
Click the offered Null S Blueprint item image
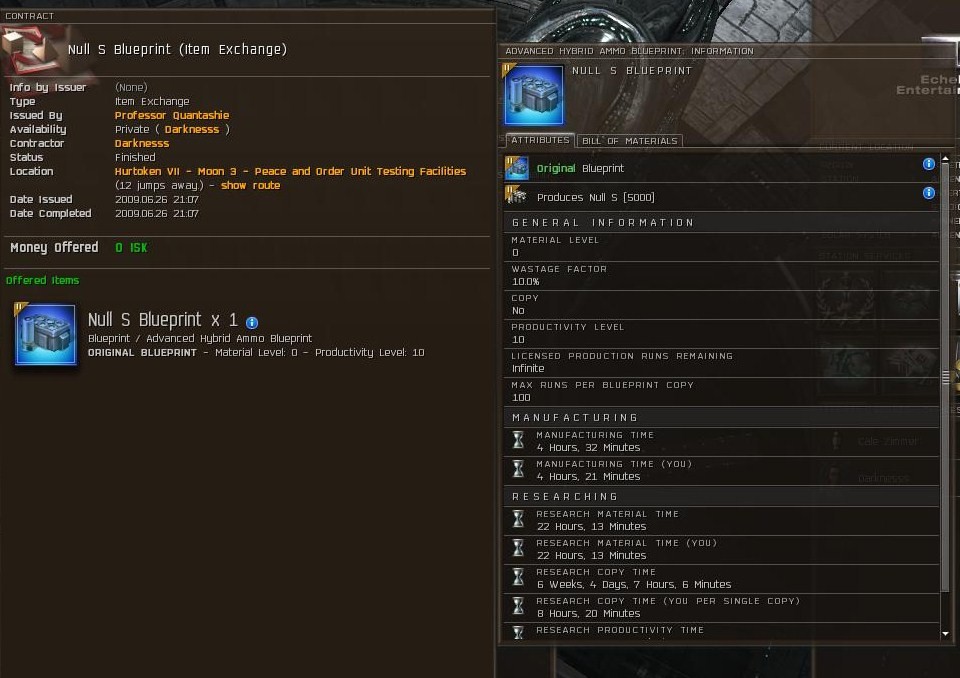pos(45,334)
